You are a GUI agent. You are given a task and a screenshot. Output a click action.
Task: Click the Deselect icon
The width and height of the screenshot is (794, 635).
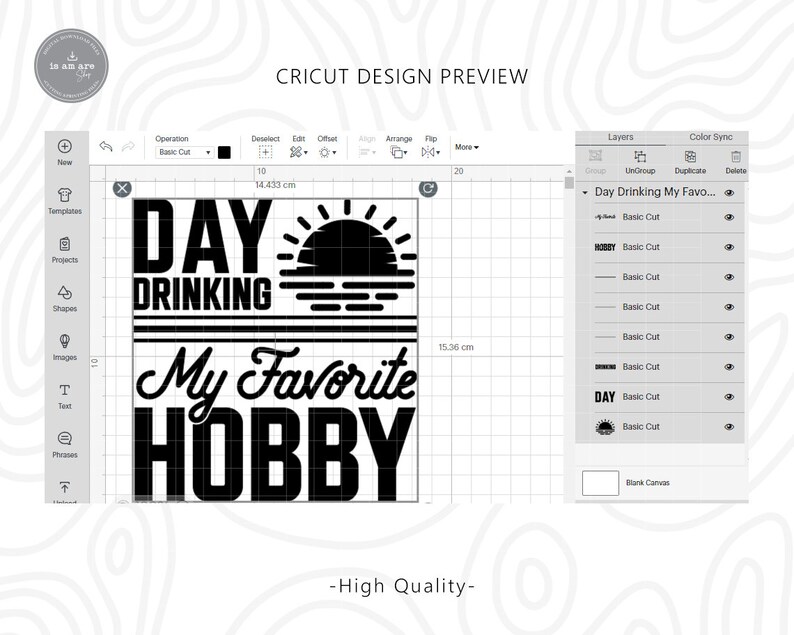click(x=265, y=152)
